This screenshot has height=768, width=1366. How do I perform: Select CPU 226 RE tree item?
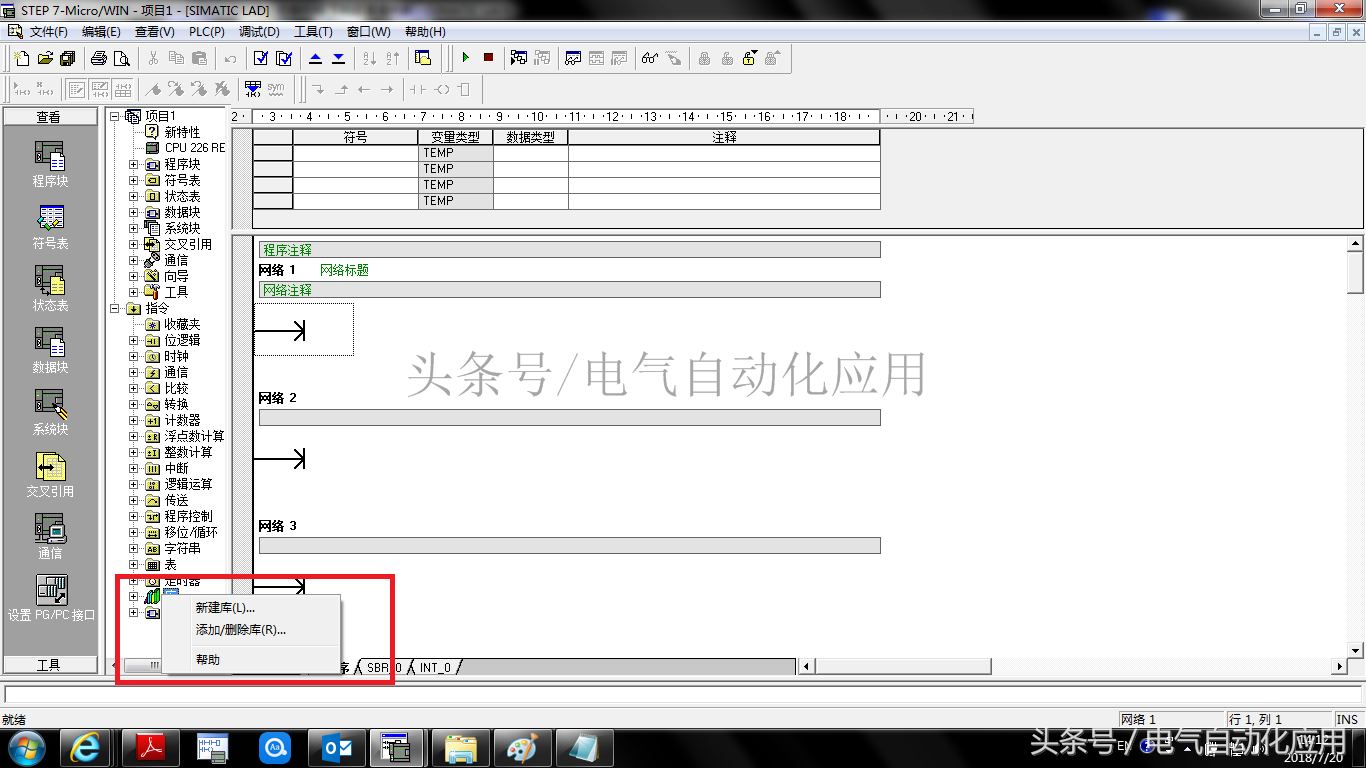pyautogui.click(x=195, y=148)
